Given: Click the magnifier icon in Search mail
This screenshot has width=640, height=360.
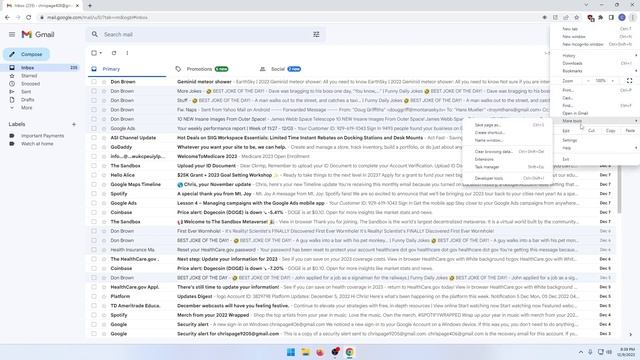Looking at the screenshot, I should click(95, 34).
